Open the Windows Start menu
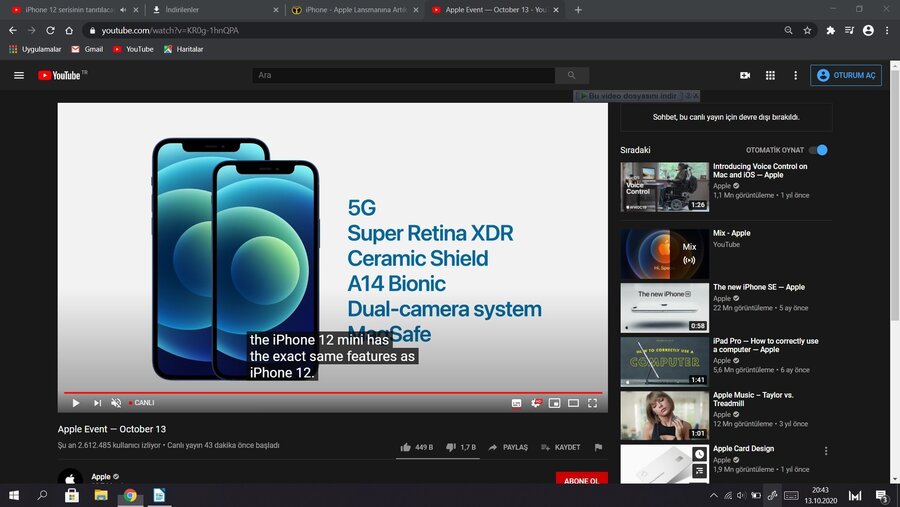This screenshot has height=507, width=900. tap(14, 496)
